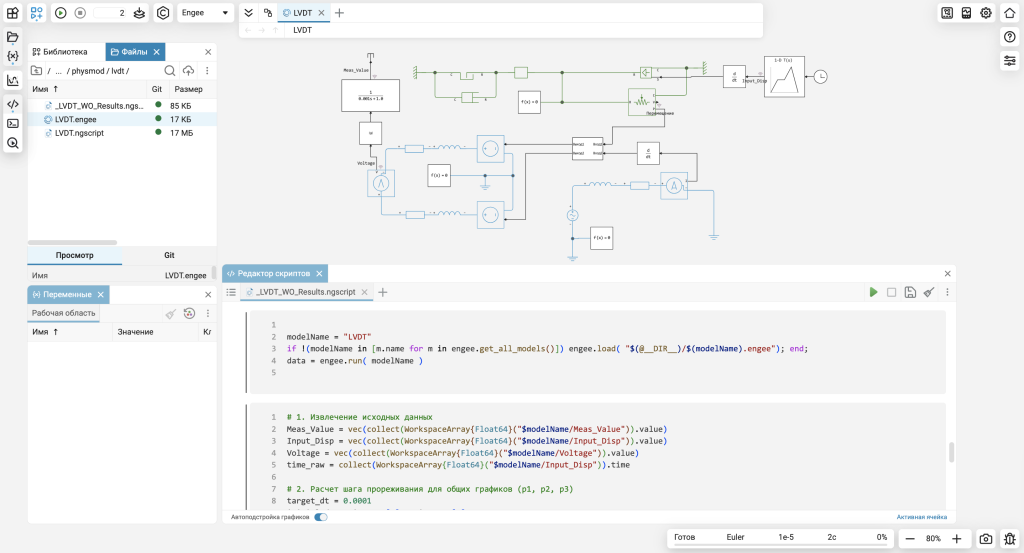Viewport: 1024px width, 553px height.
Task: Open the camera screenshot tool
Action: click(x=985, y=539)
